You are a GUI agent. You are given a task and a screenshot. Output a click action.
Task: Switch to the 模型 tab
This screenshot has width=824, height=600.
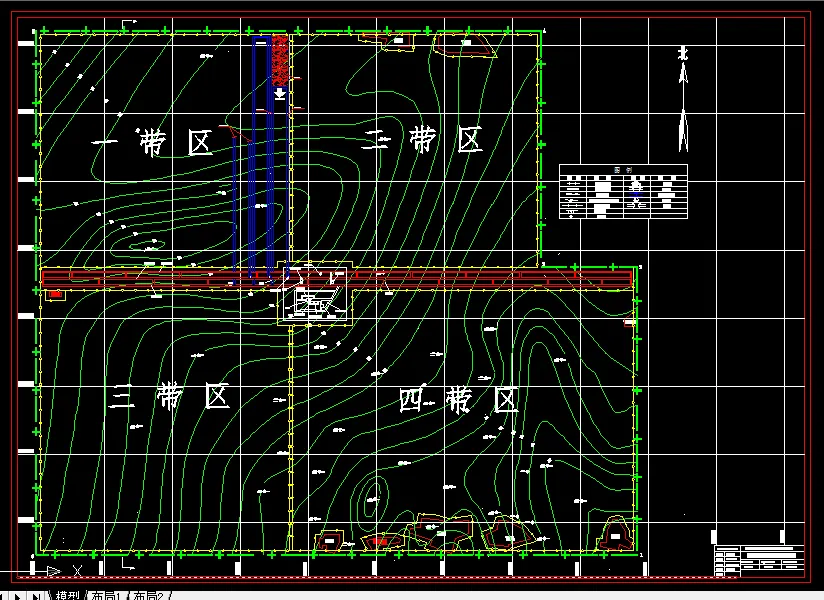coord(67,596)
